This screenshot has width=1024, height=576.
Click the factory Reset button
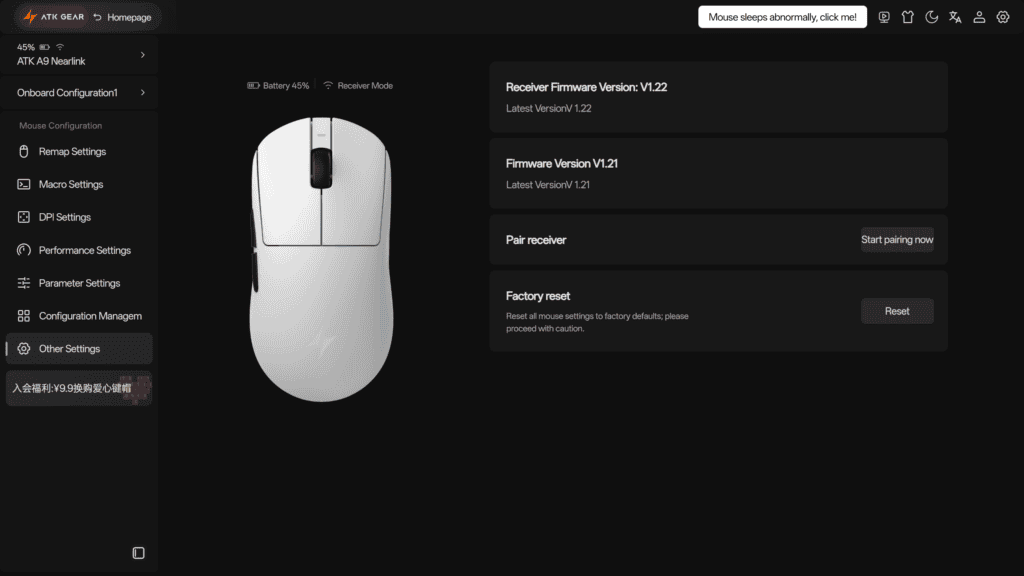[x=897, y=311]
